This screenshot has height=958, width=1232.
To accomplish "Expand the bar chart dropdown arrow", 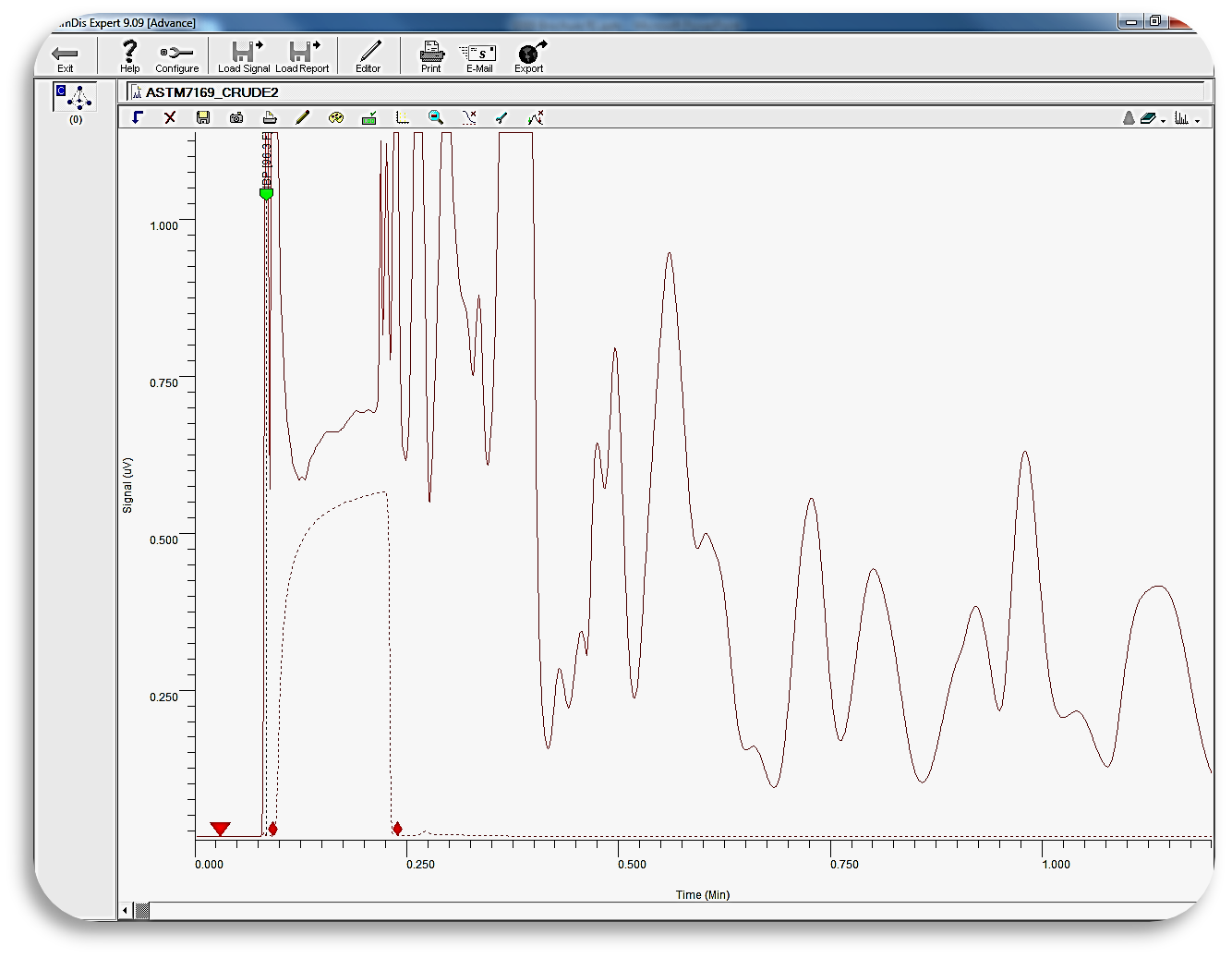I will [1198, 120].
